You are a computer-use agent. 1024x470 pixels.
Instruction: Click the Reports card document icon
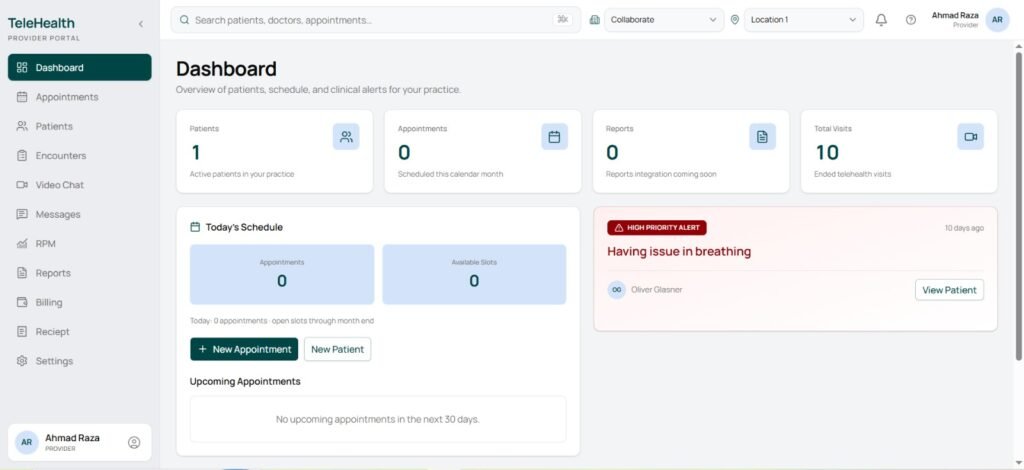click(762, 136)
